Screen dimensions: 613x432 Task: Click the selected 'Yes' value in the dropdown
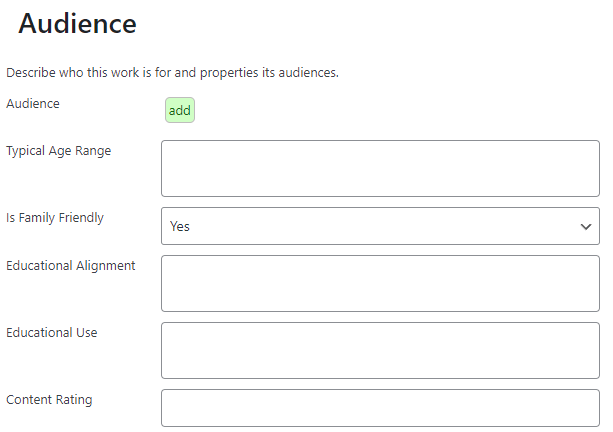tap(180, 226)
